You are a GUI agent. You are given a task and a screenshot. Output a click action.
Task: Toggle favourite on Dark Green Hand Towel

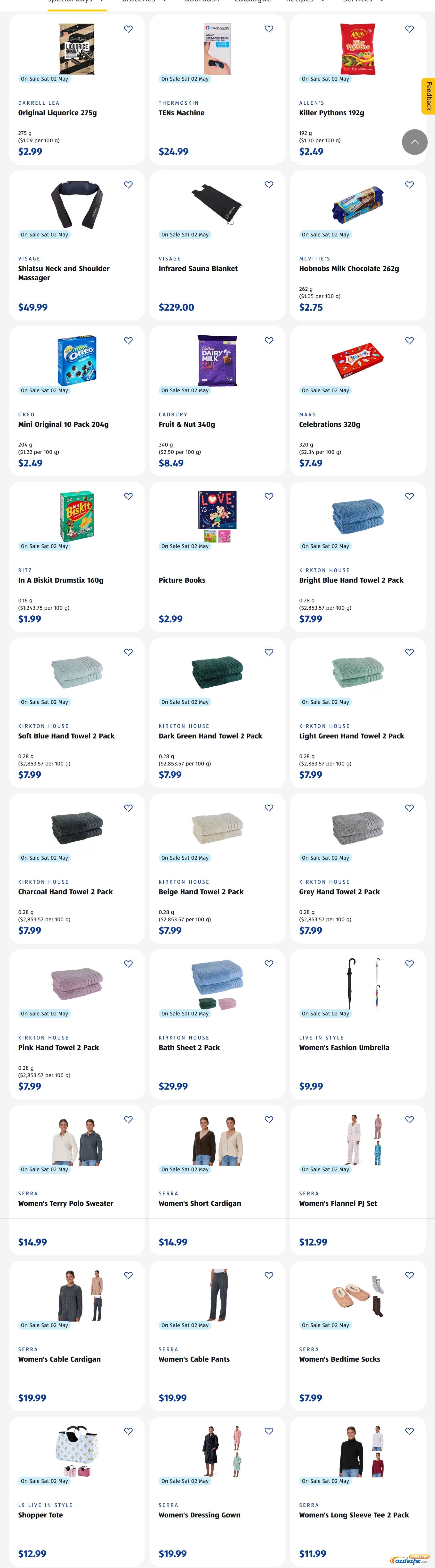click(269, 652)
